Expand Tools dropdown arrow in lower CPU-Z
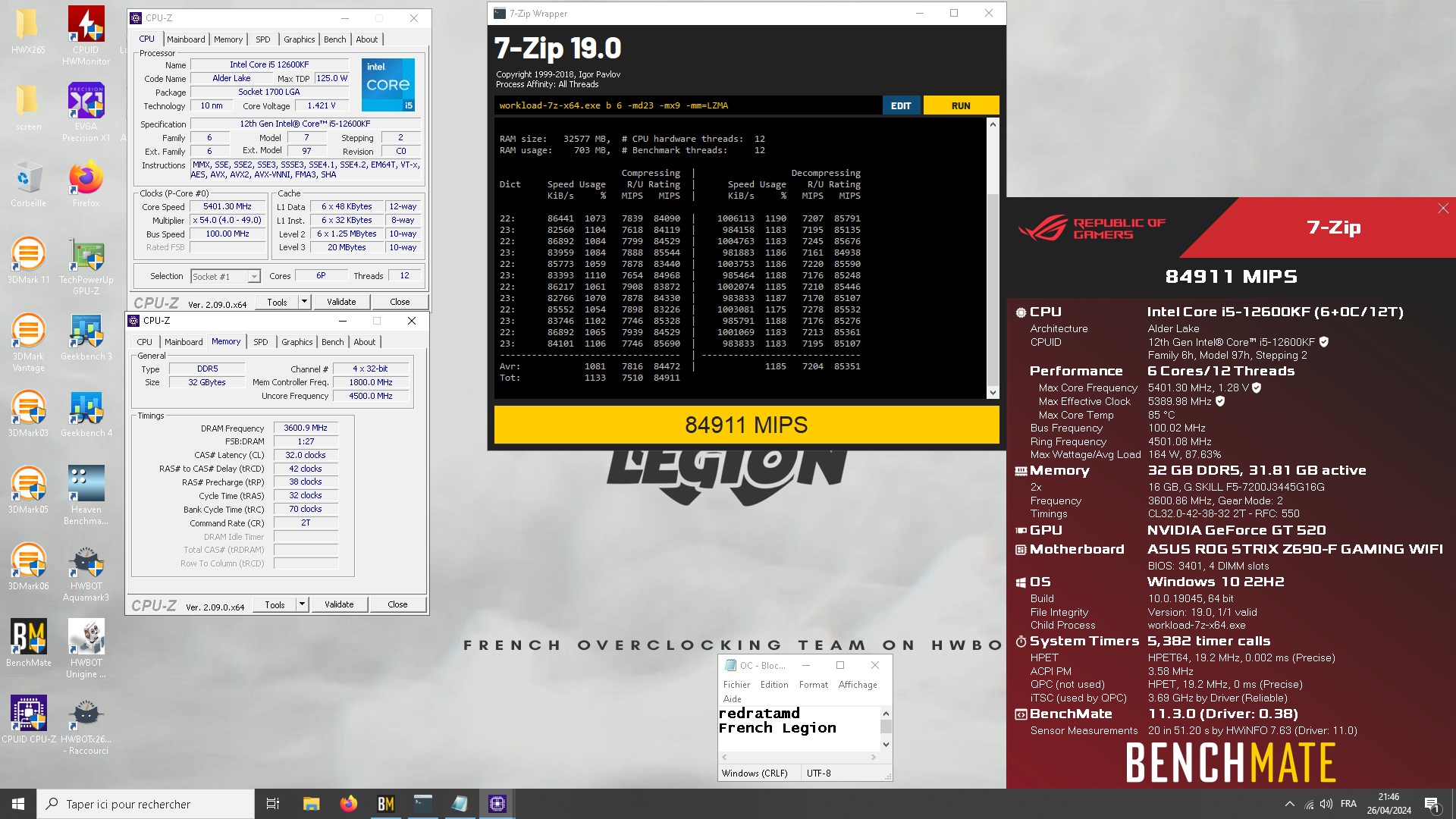 [302, 604]
